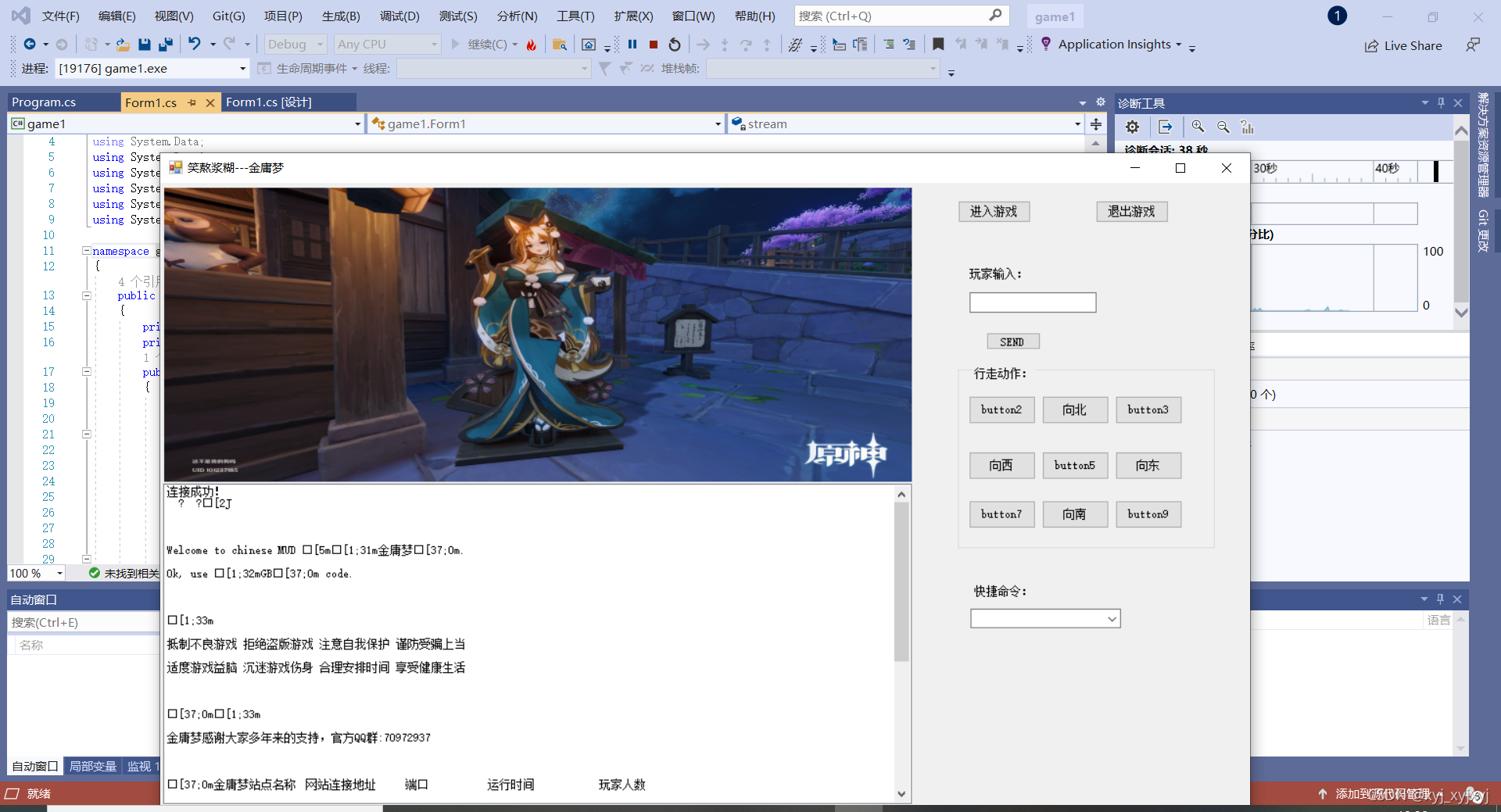
Task: Click the diagnostic tools export arrow icon
Action: coord(1165,127)
